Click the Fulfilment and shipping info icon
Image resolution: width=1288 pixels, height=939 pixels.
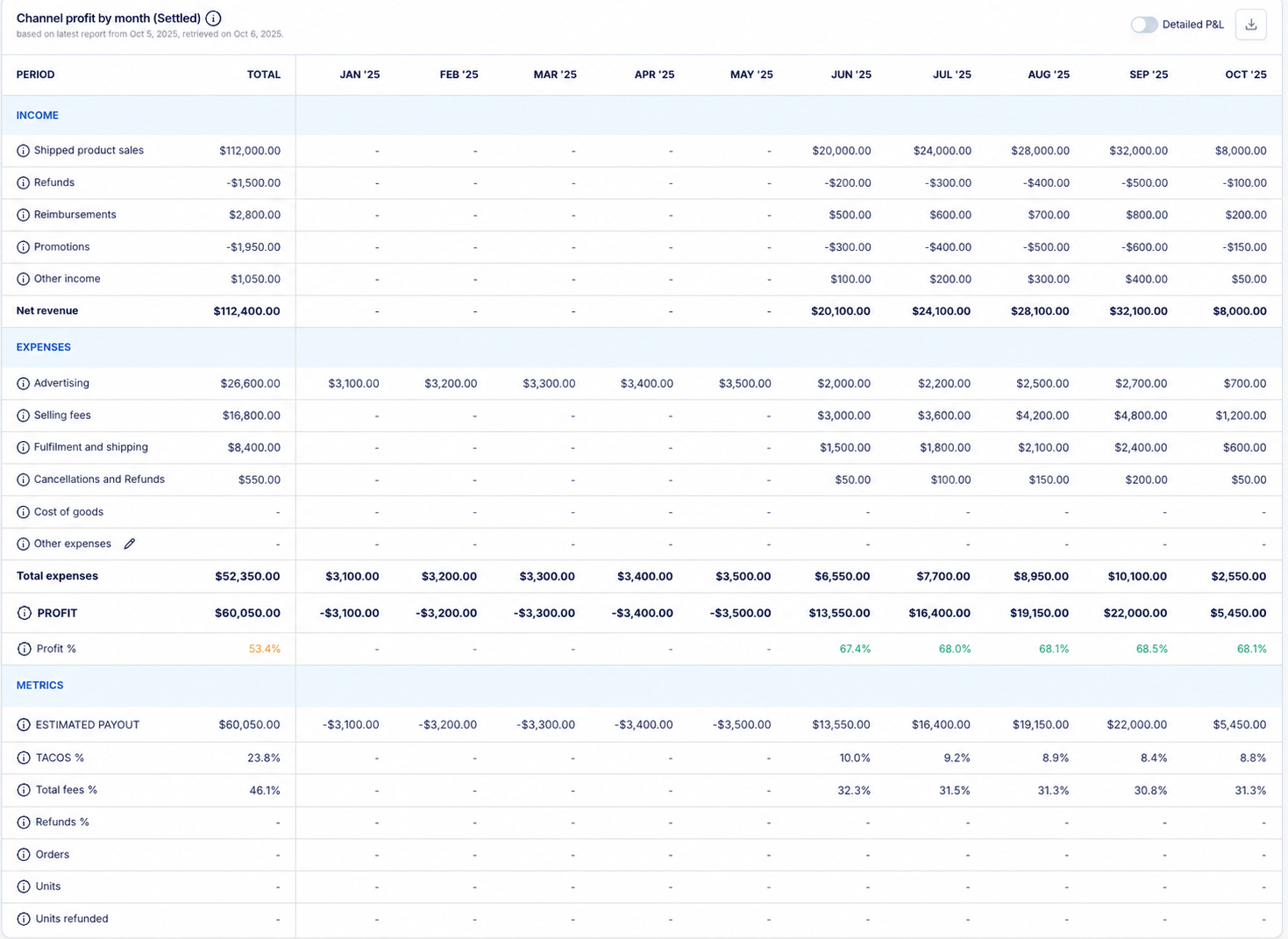[24, 448]
